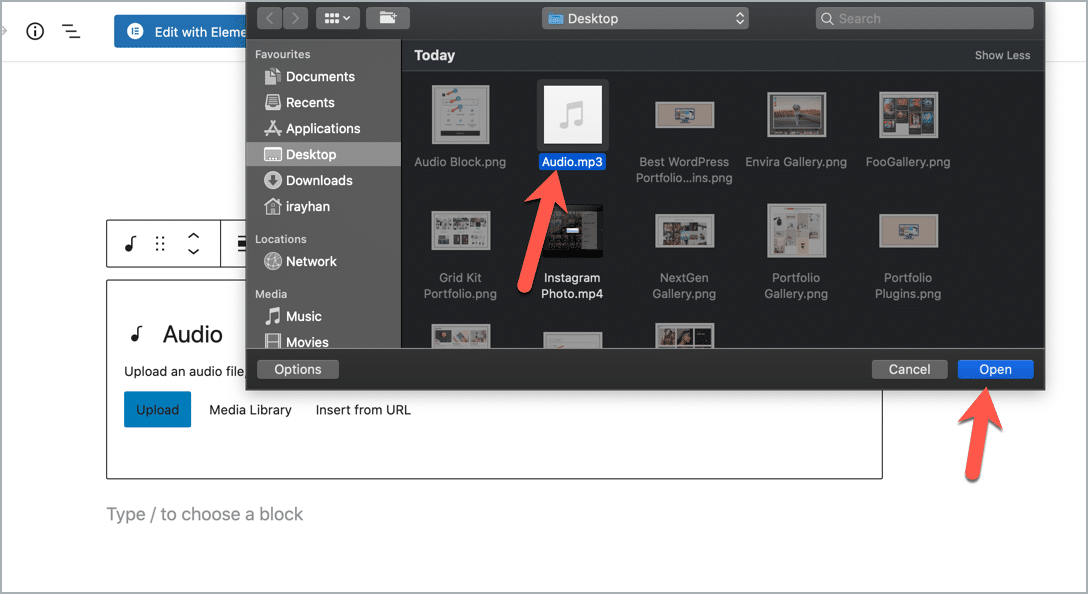The image size is (1088, 594).
Task: Click the Search field in dialog
Action: tap(925, 18)
